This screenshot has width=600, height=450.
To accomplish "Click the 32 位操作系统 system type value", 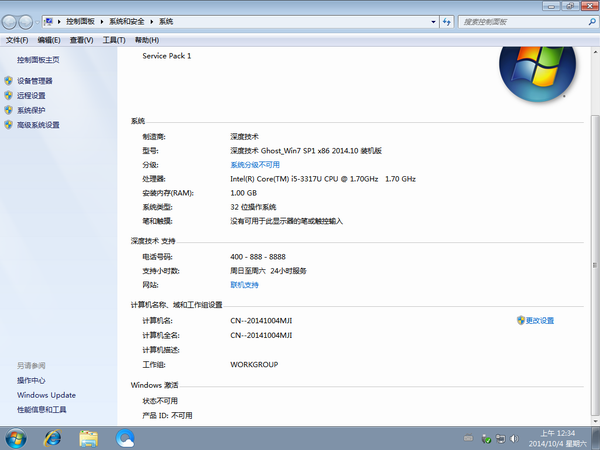I will click(253, 207).
